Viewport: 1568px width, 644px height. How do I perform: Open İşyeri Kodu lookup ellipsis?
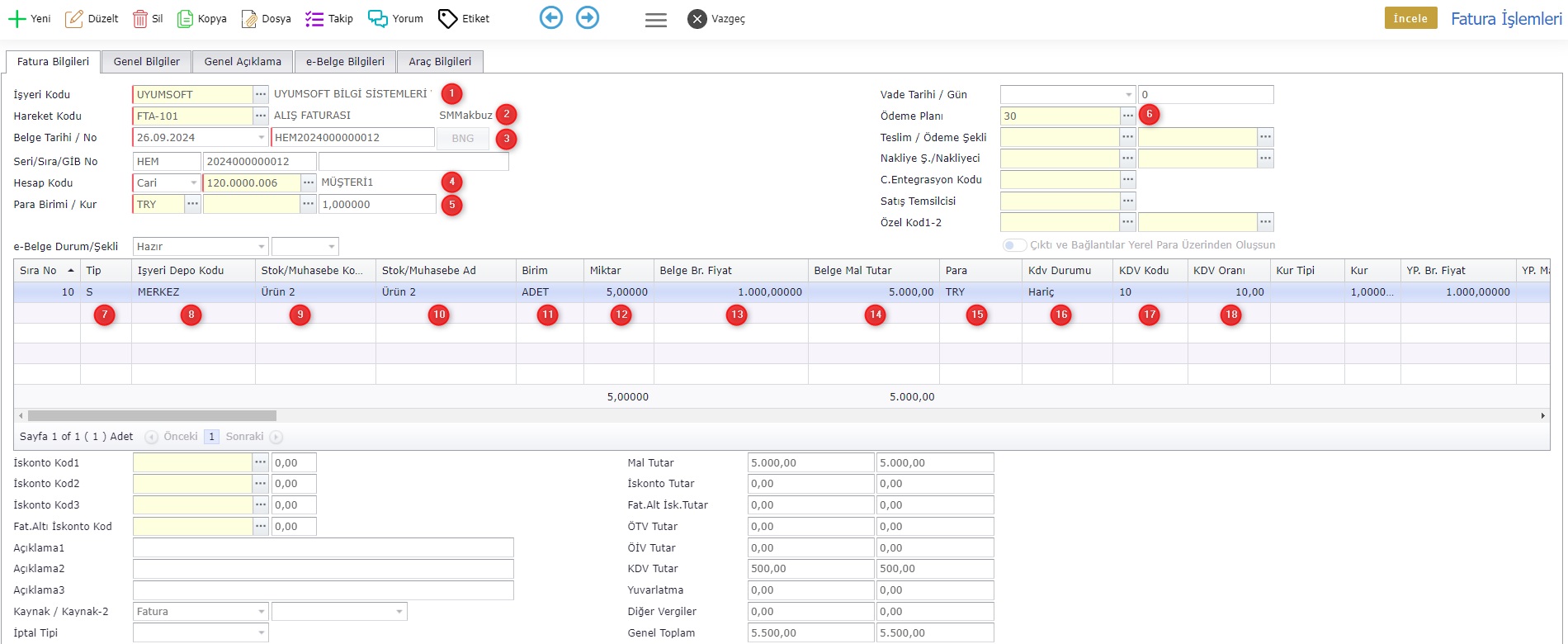pos(261,94)
